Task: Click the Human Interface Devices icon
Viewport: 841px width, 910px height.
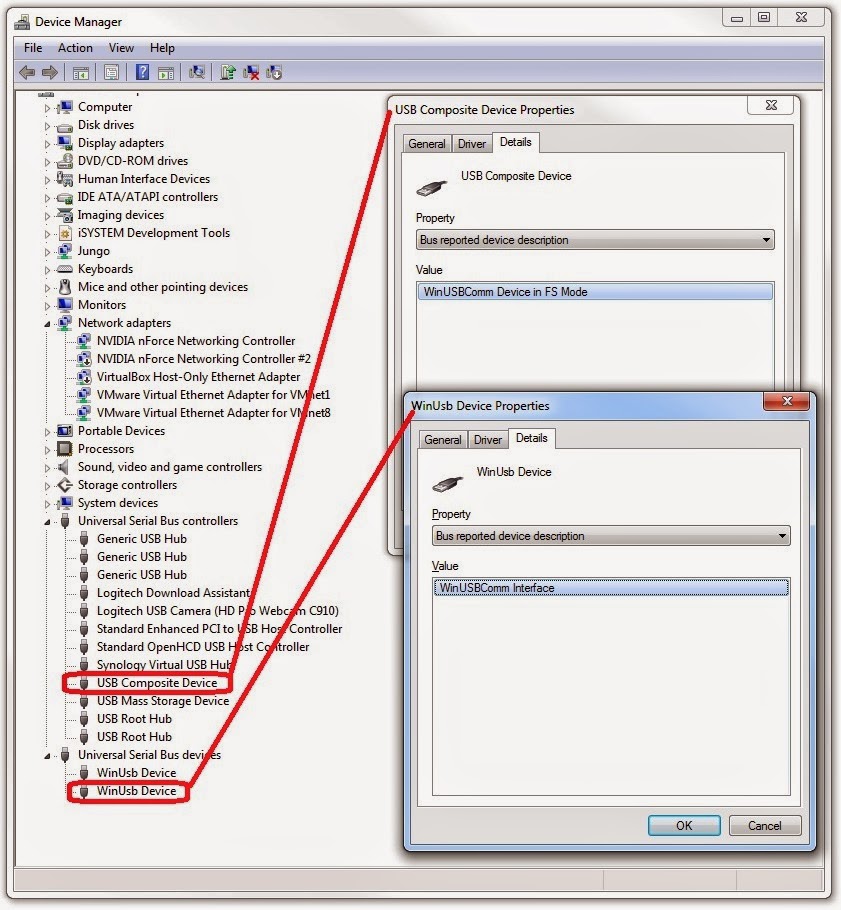Action: (64, 179)
